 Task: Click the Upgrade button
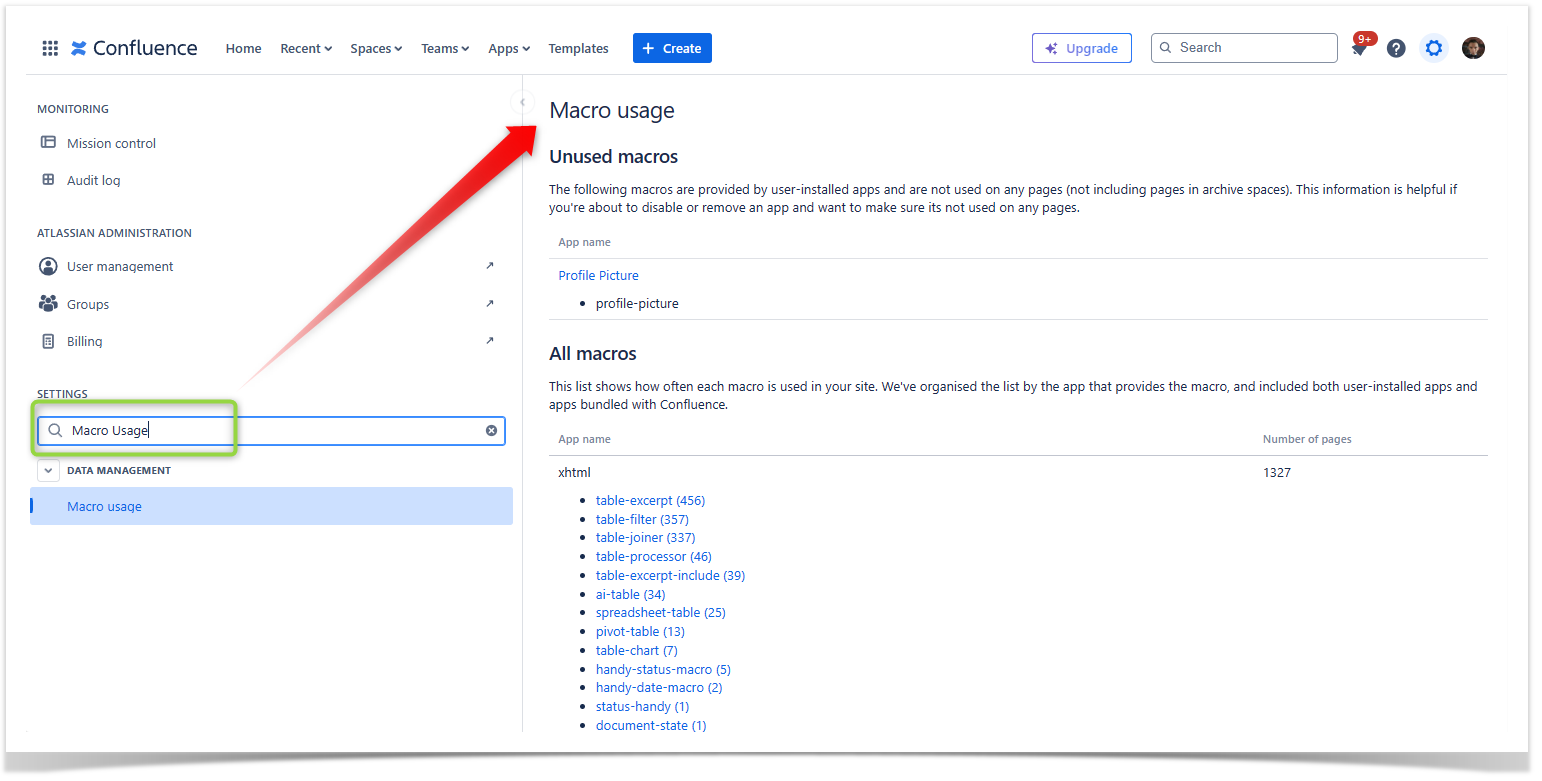tap(1081, 48)
